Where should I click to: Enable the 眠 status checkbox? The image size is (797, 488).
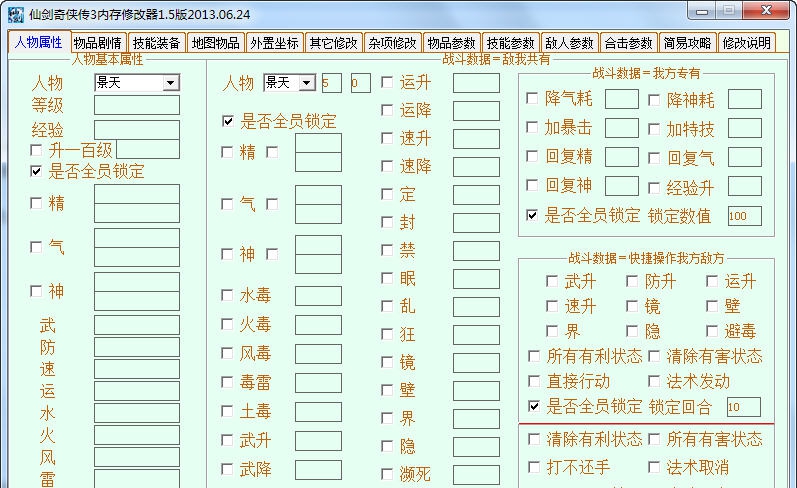(x=387, y=278)
